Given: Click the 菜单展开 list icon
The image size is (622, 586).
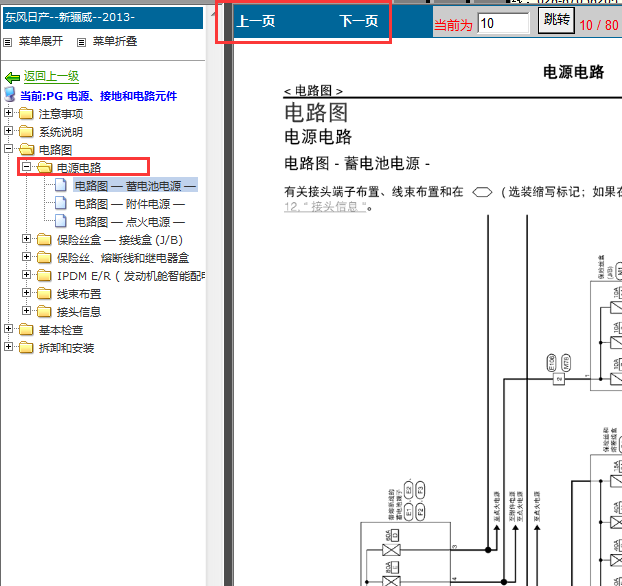Looking at the screenshot, I should pos(8,42).
